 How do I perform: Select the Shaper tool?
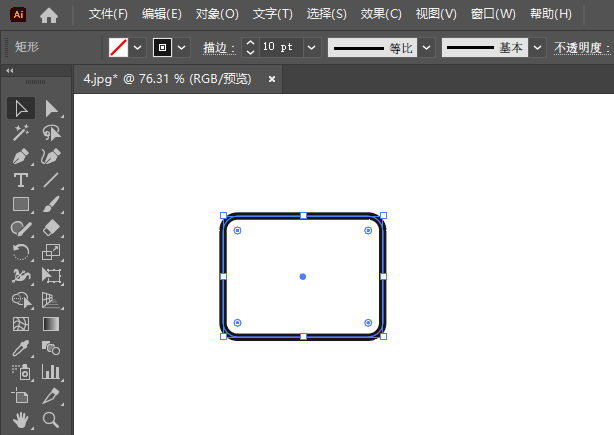[x=21, y=228]
